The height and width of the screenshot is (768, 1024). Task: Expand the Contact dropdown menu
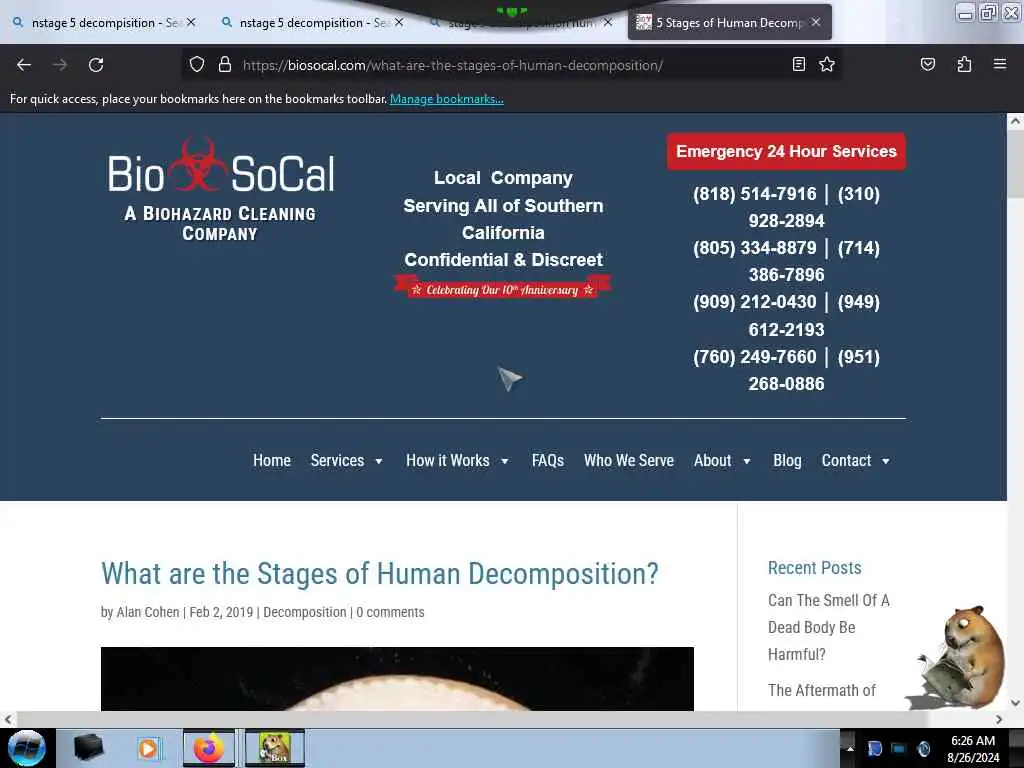pyautogui.click(x=855, y=460)
